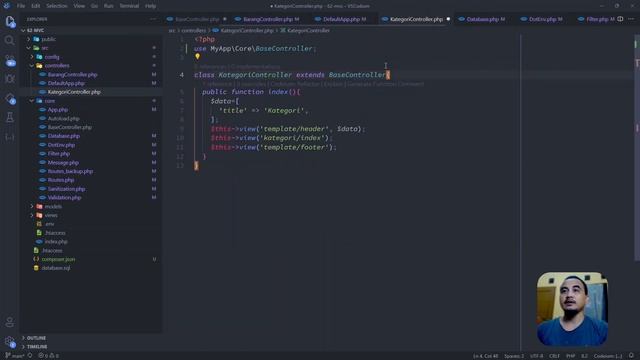Open the Testing flask icon view
640x360 pixels.
(x=10, y=118)
